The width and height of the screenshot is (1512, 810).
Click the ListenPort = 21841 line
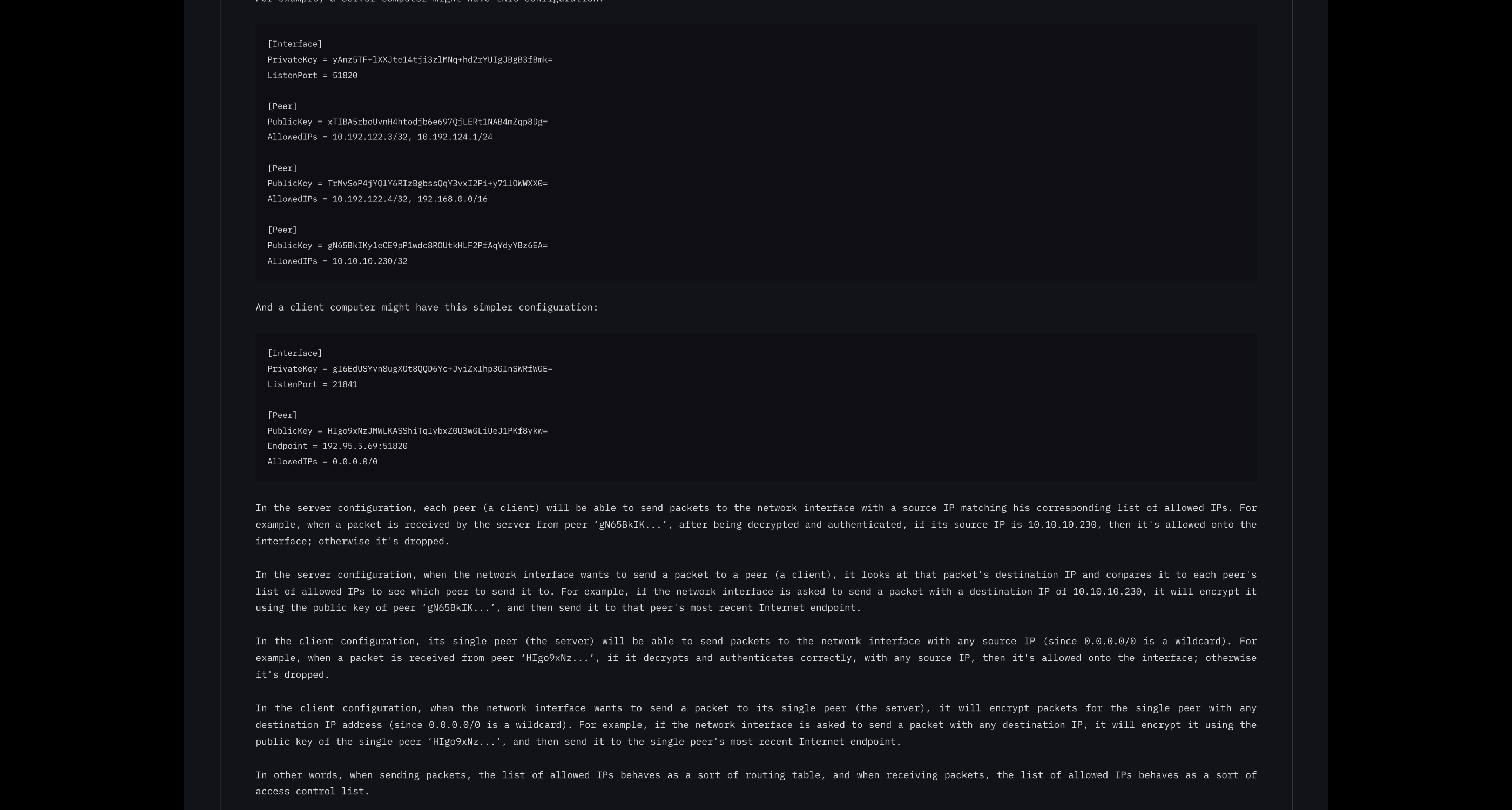312,385
